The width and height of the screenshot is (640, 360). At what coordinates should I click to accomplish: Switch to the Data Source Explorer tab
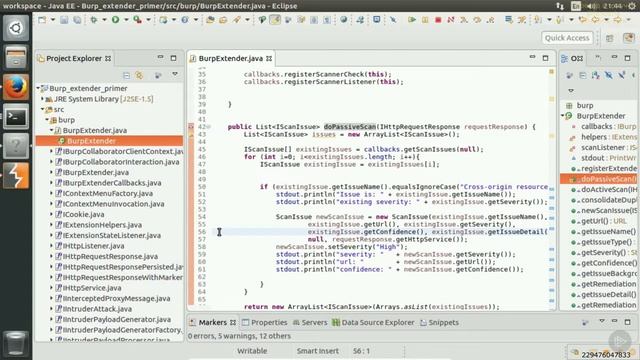(373, 322)
